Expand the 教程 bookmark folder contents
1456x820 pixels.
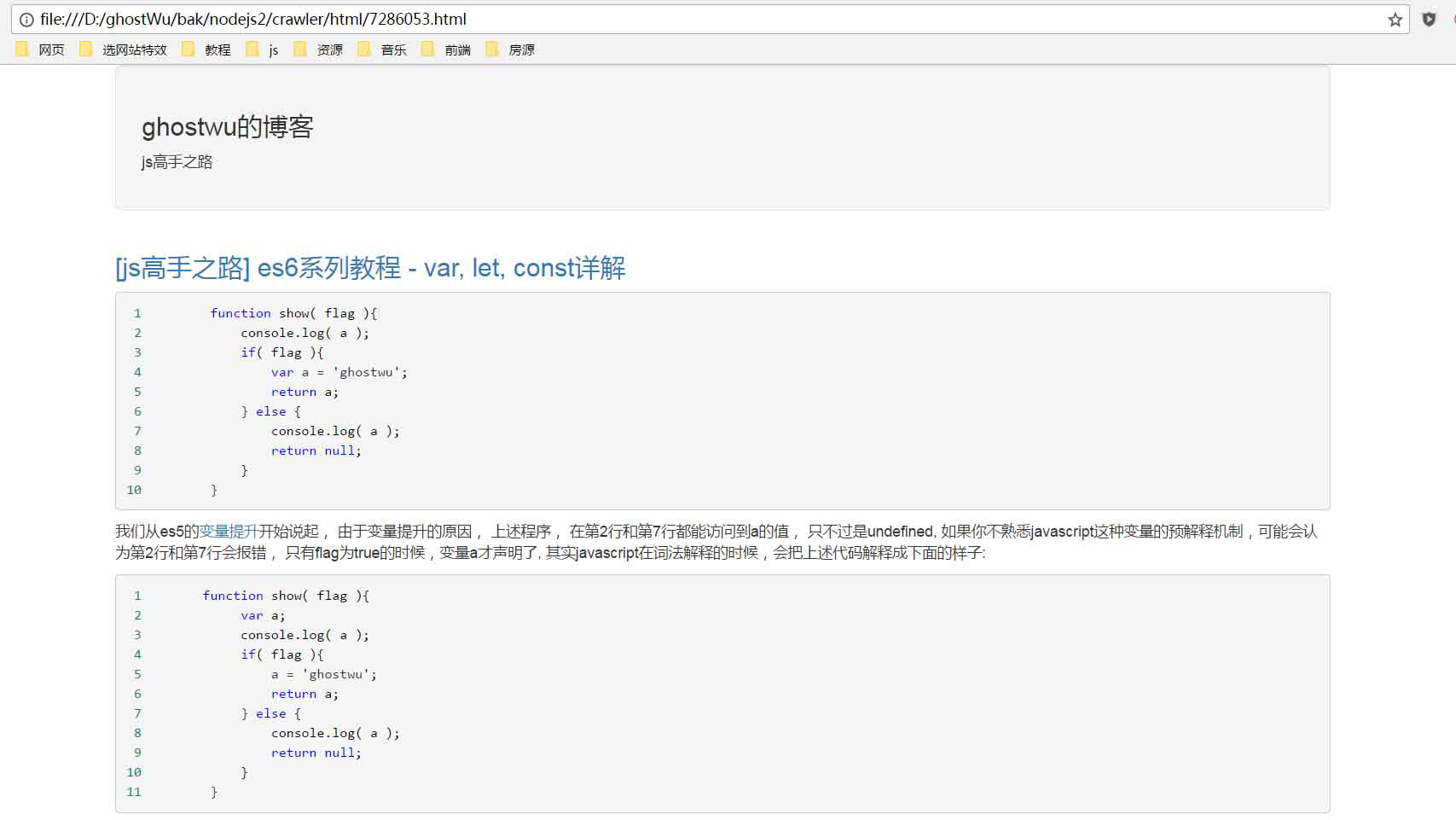tap(218, 49)
